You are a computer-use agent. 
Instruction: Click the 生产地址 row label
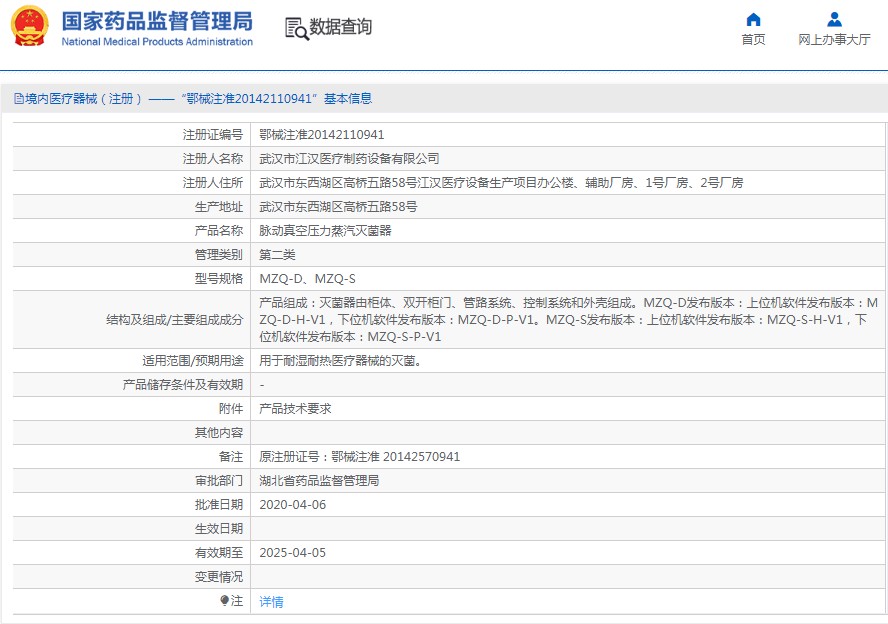click(219, 207)
